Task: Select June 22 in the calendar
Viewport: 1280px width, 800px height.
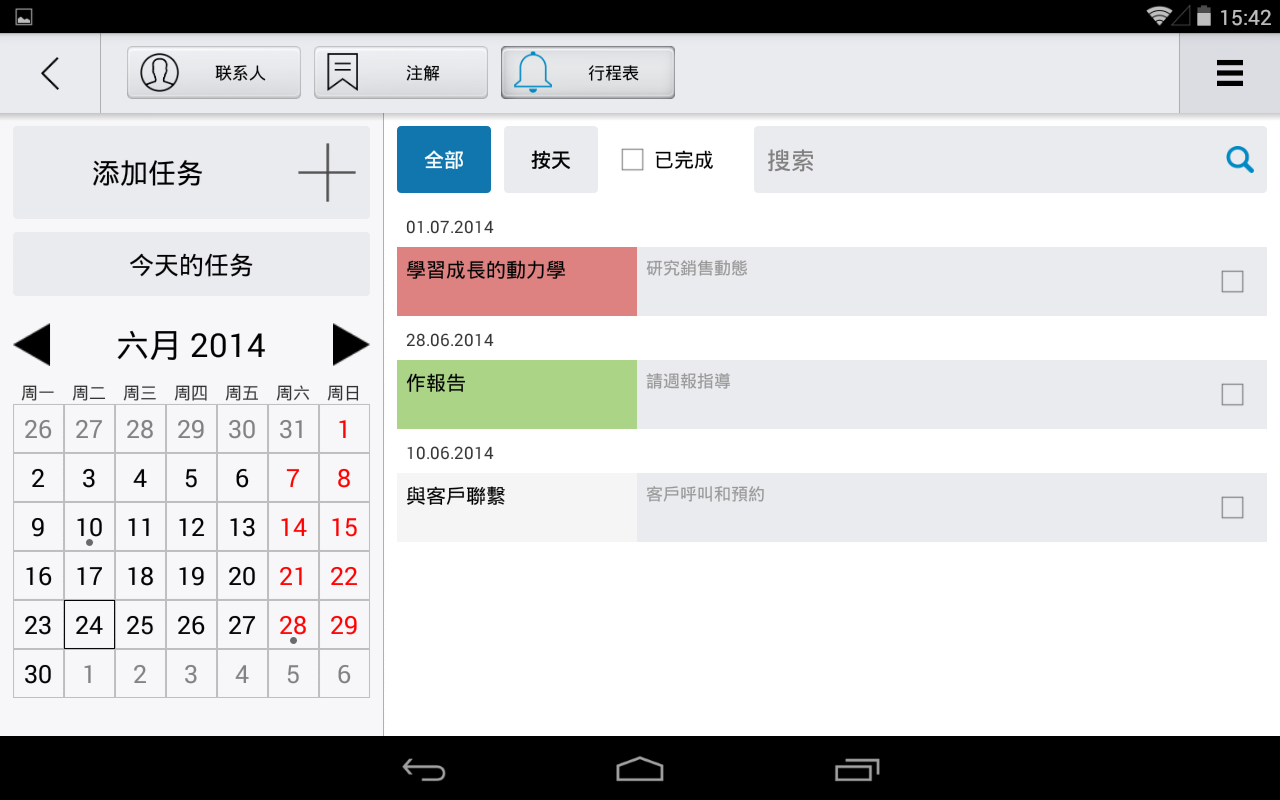Action: coord(344,576)
